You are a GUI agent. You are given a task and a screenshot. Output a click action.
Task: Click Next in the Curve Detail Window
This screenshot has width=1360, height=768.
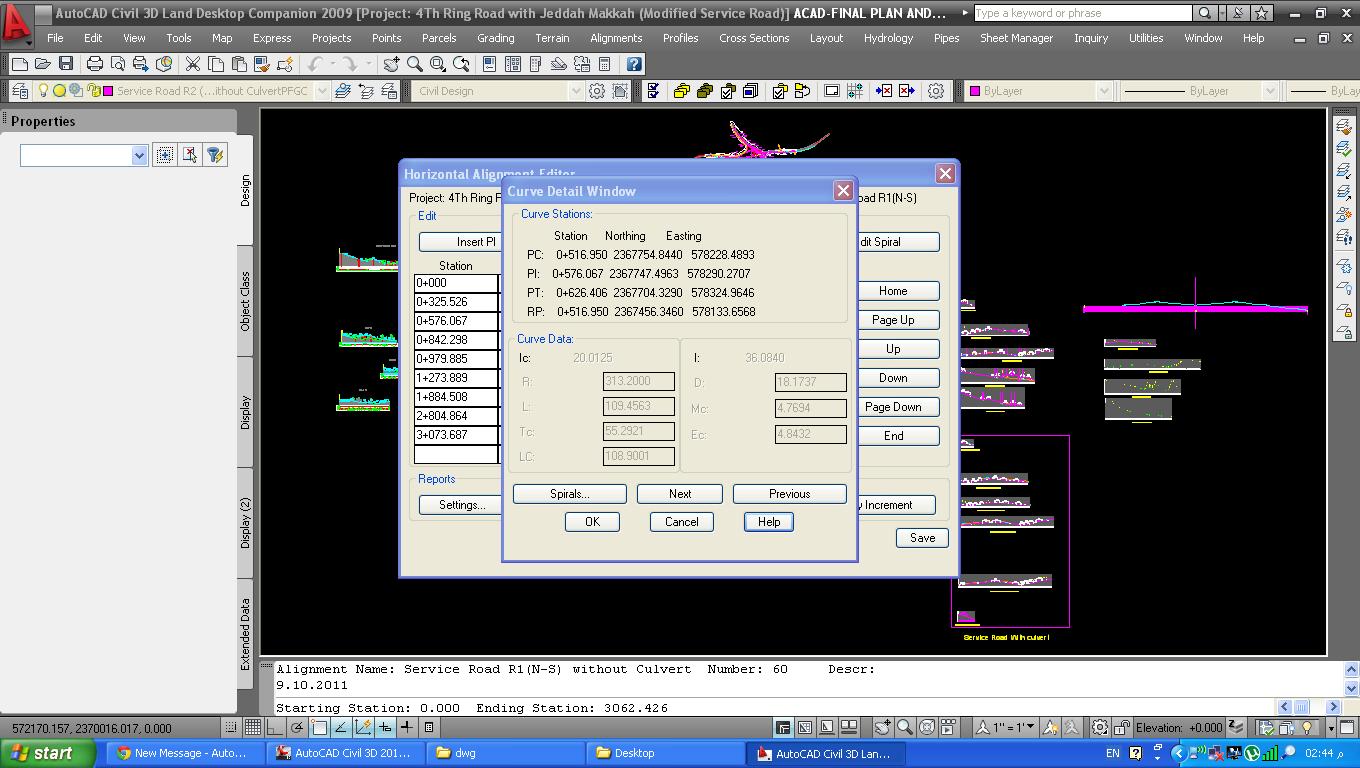click(680, 494)
